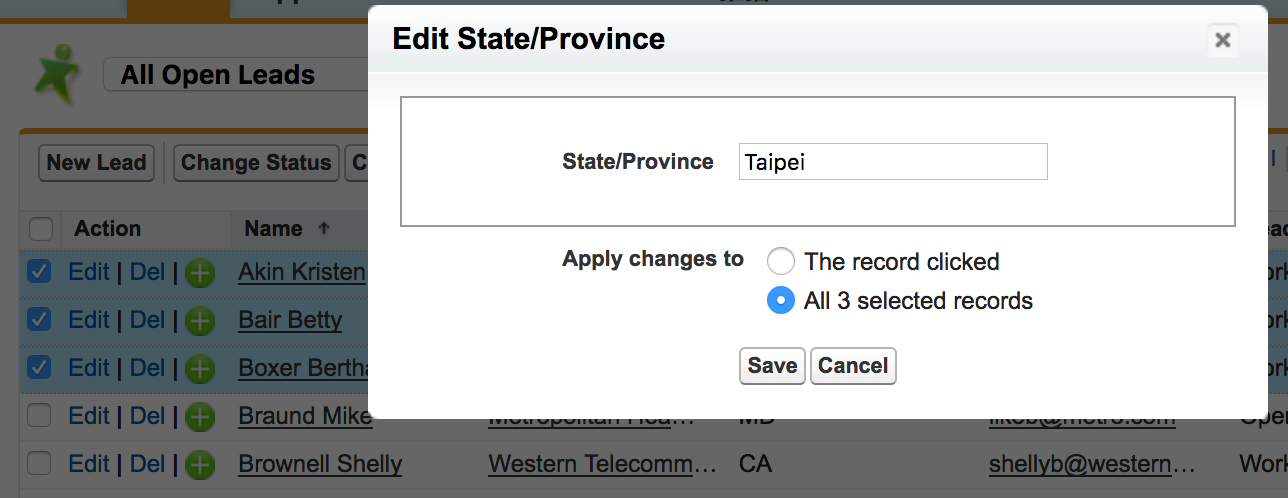This screenshot has height=498, width=1288.
Task: Uncheck the Akin Kristen row checkbox
Action: [x=39, y=272]
